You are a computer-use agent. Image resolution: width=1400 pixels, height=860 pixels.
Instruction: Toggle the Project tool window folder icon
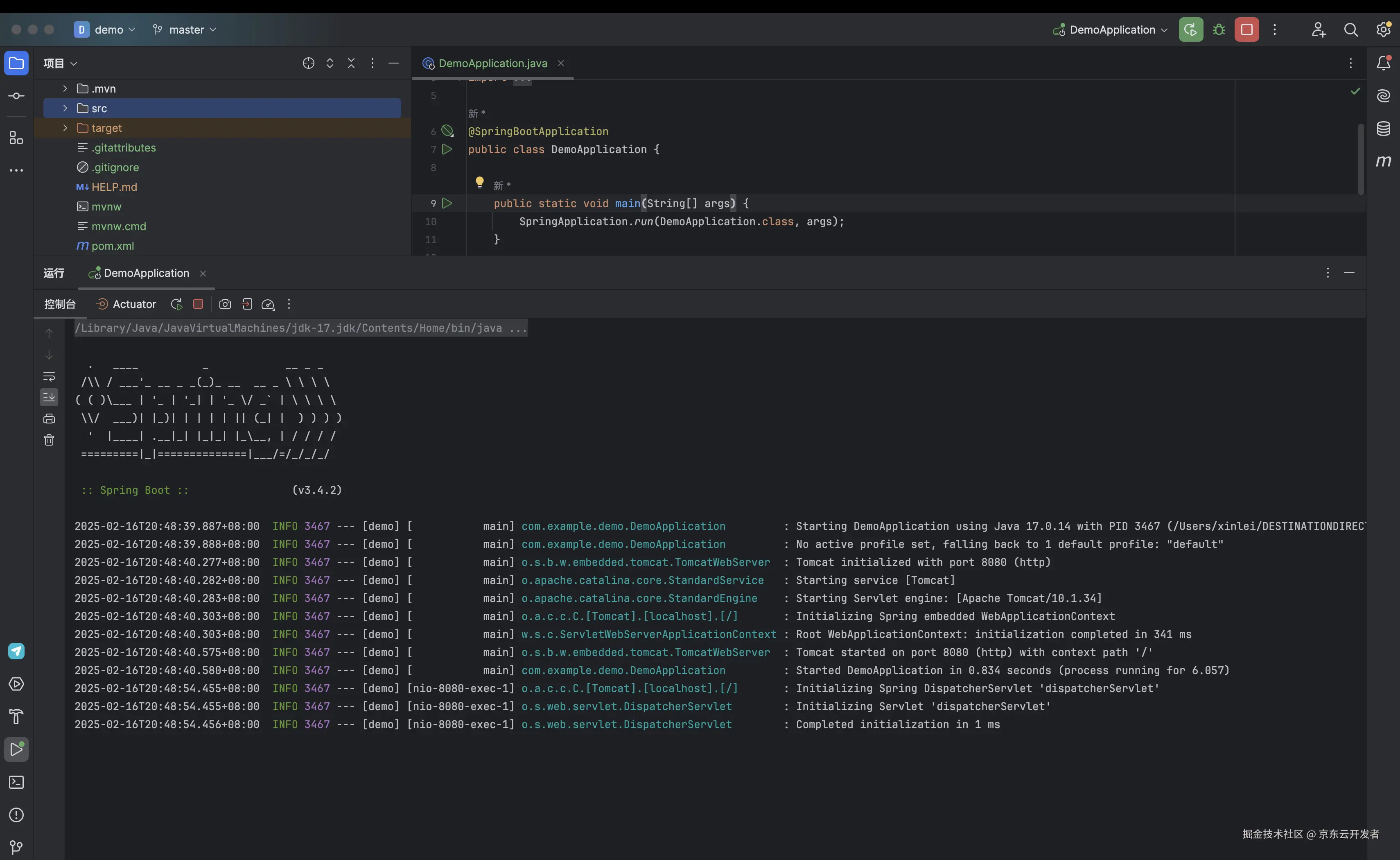pyautogui.click(x=16, y=63)
